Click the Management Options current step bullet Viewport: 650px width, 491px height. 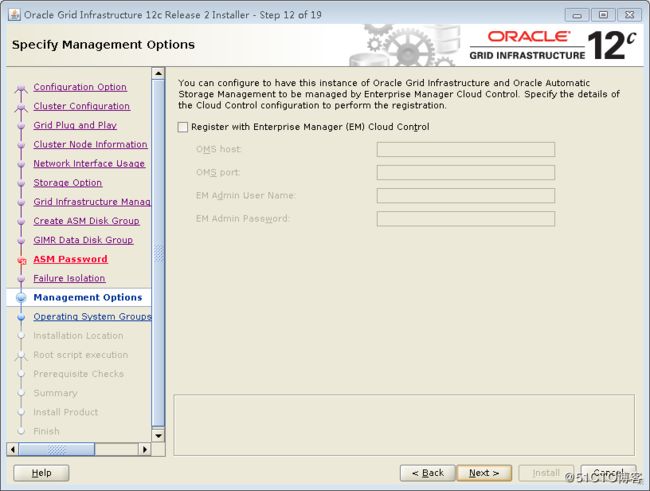point(21,297)
